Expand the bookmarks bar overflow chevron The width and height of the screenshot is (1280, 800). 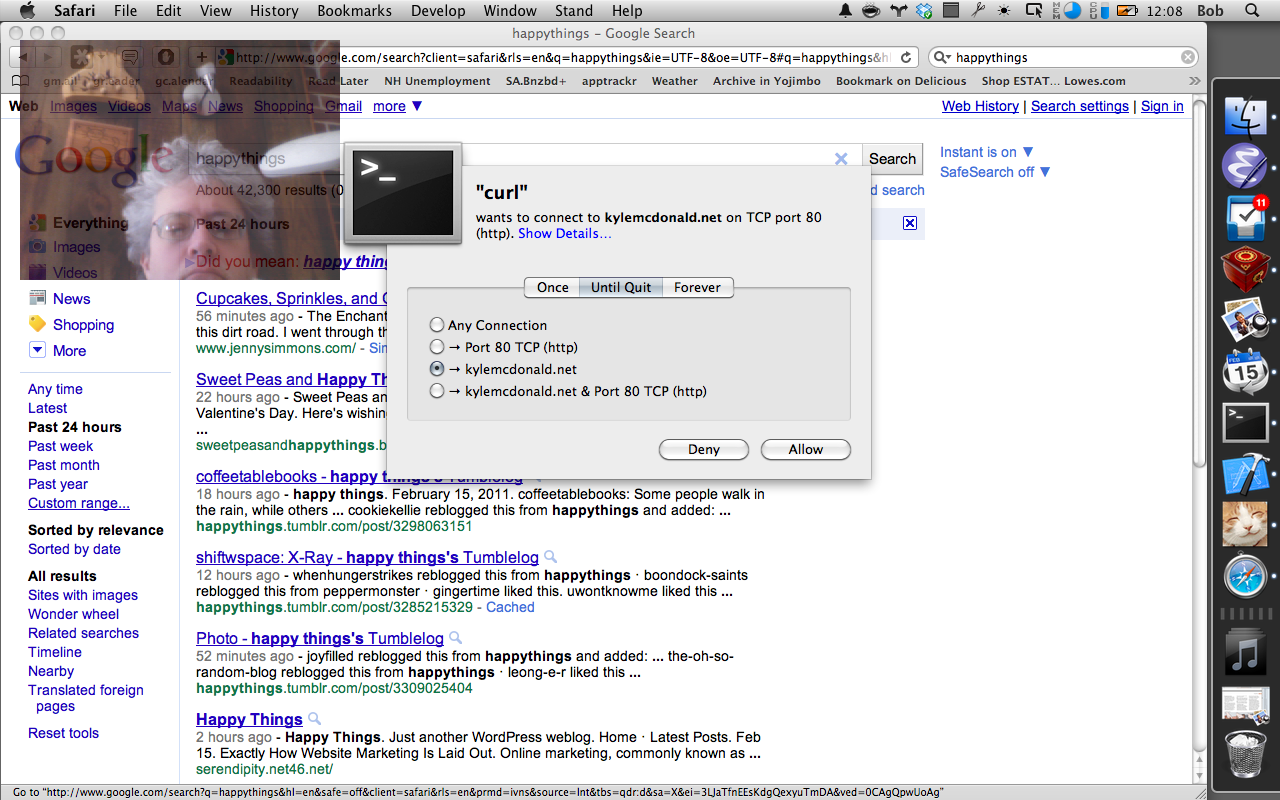(1194, 81)
